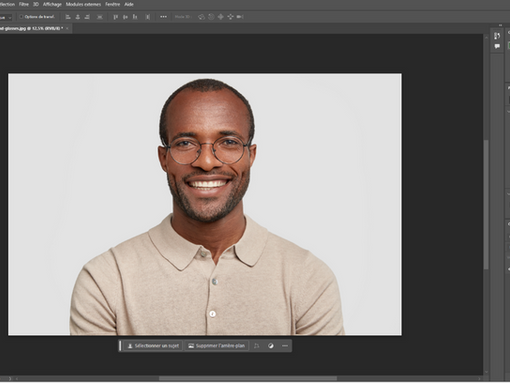The image size is (510, 383).
Task: Open the Modules externes menu
Action: tap(83, 4)
